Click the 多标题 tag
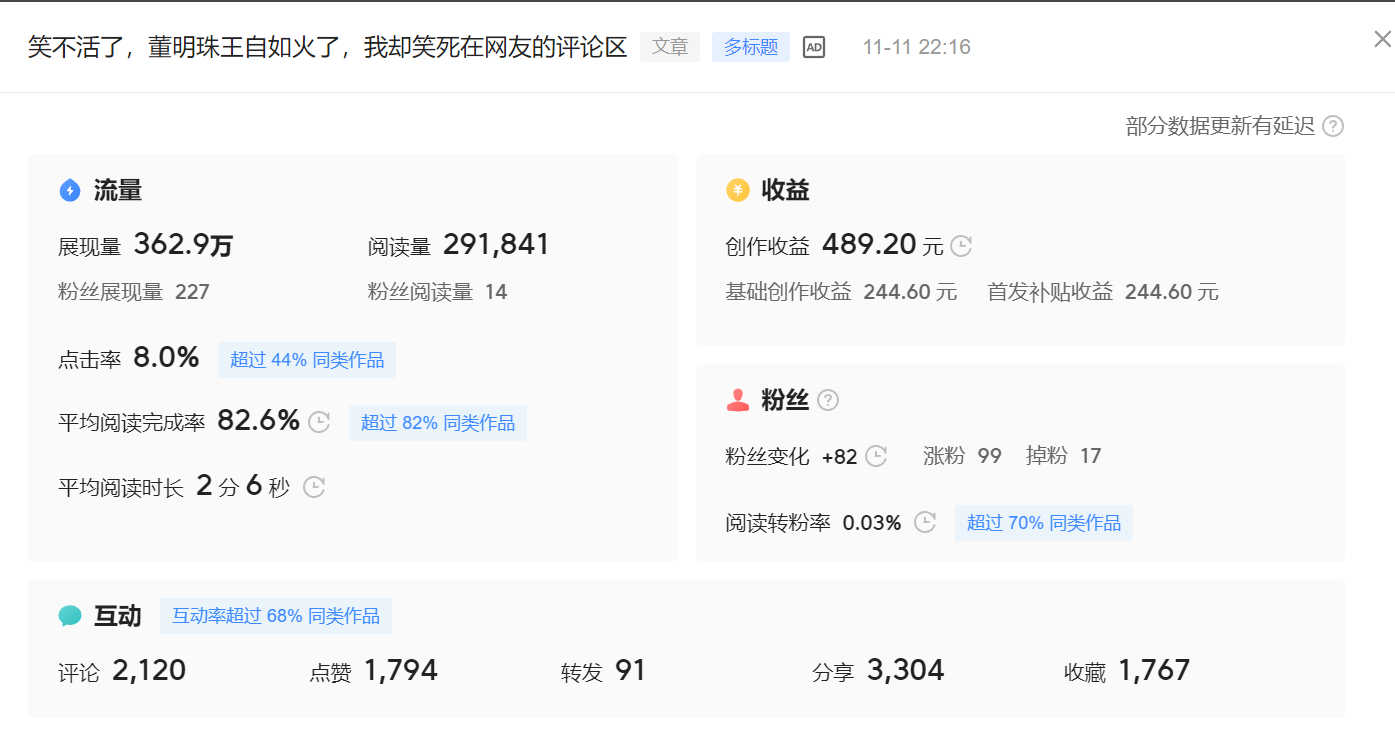1395x742 pixels. (751, 47)
